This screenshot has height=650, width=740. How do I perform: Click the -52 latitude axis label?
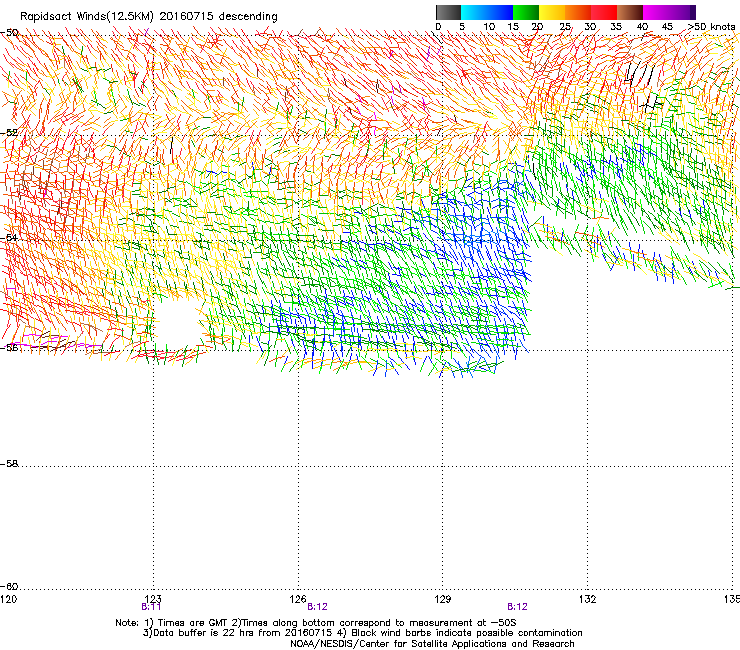coord(9,133)
